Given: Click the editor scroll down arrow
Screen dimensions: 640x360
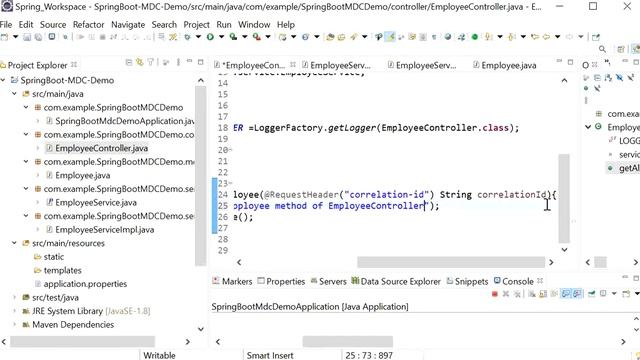Looking at the screenshot, I should click(564, 249).
